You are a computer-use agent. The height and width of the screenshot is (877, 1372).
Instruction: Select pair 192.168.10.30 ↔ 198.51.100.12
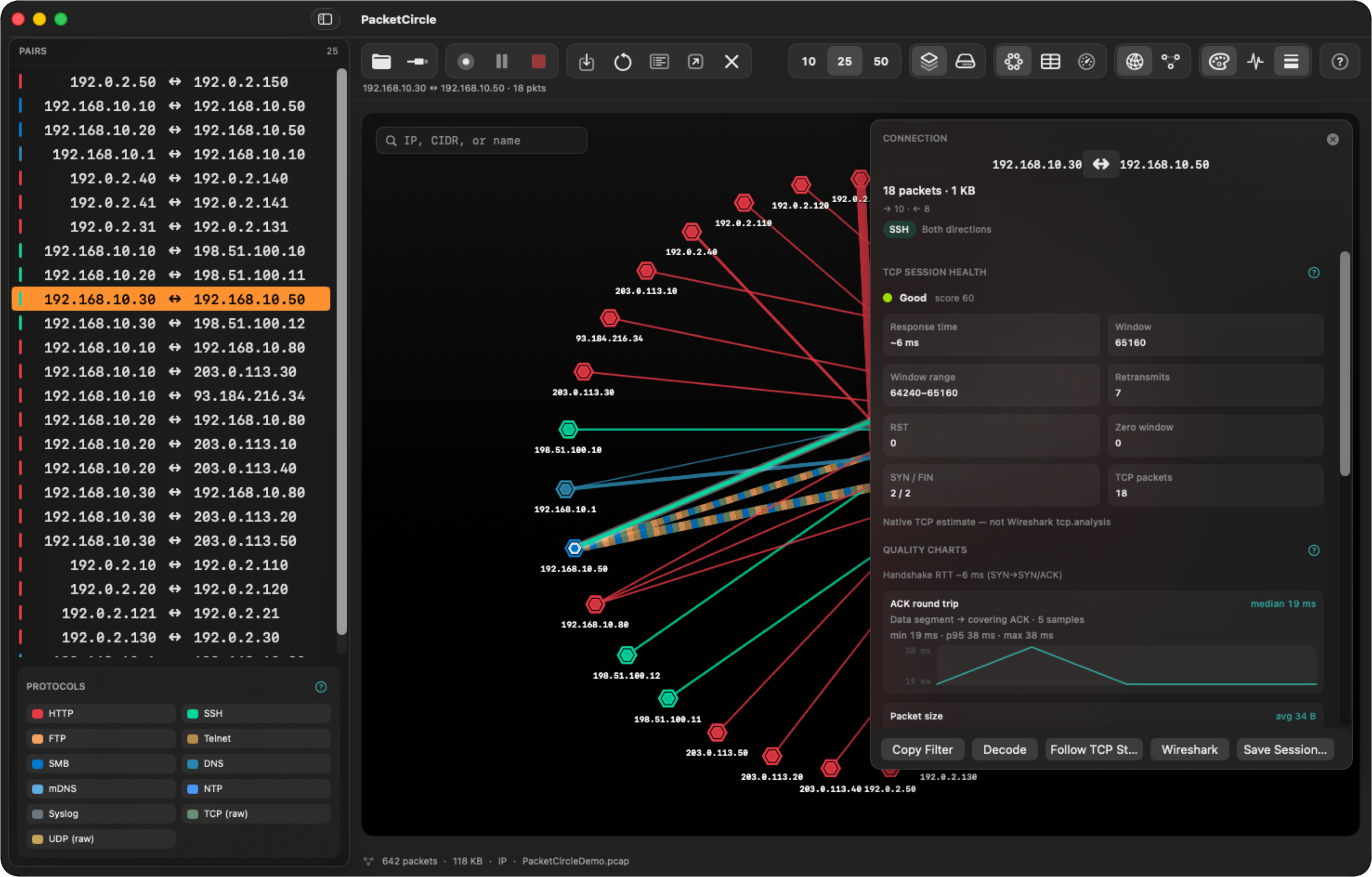(x=171, y=324)
